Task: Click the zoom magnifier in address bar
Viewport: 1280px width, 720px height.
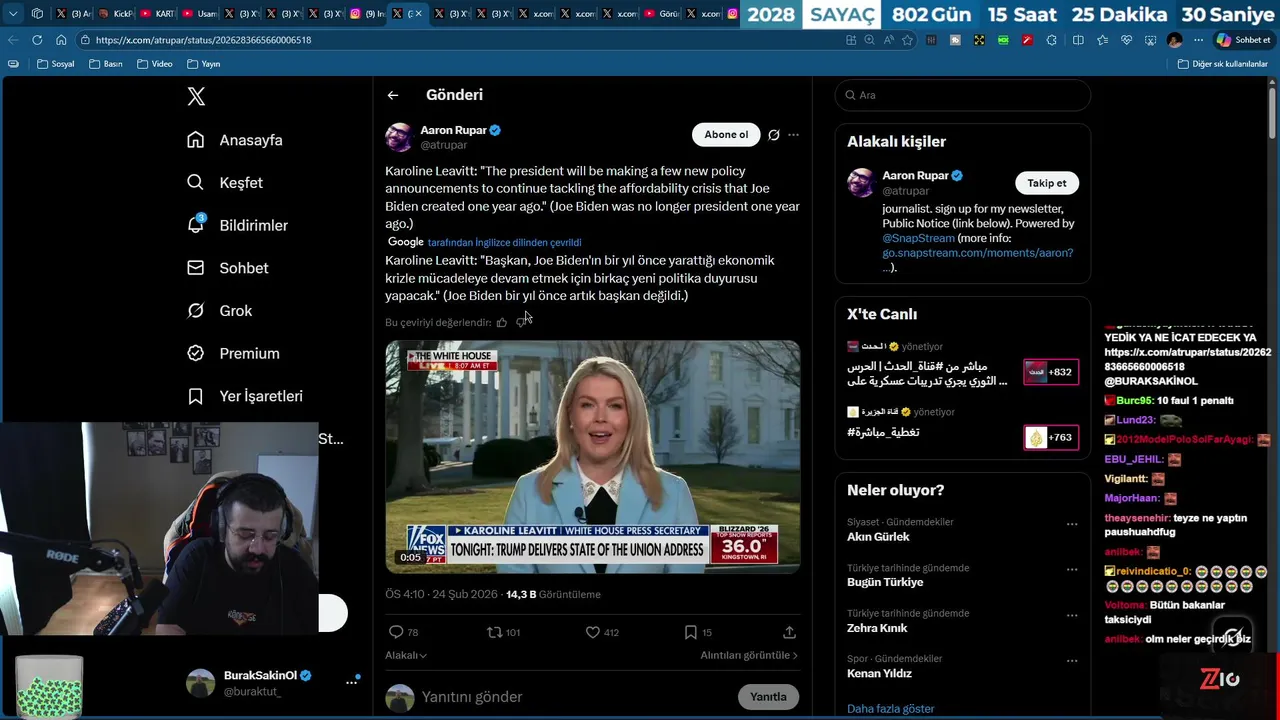Action: (x=869, y=40)
